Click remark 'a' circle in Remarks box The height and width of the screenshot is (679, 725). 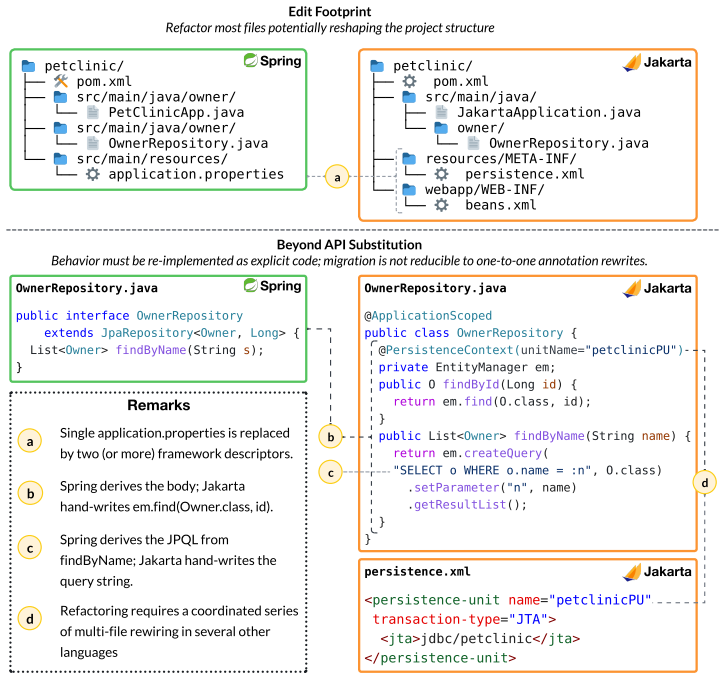30,441
